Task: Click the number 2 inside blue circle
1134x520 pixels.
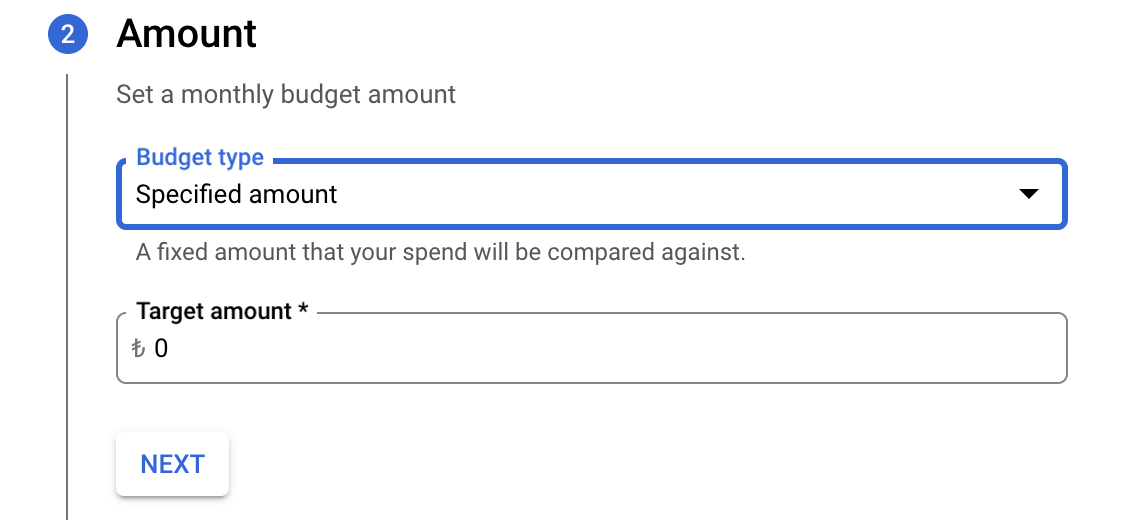Action: point(68,34)
